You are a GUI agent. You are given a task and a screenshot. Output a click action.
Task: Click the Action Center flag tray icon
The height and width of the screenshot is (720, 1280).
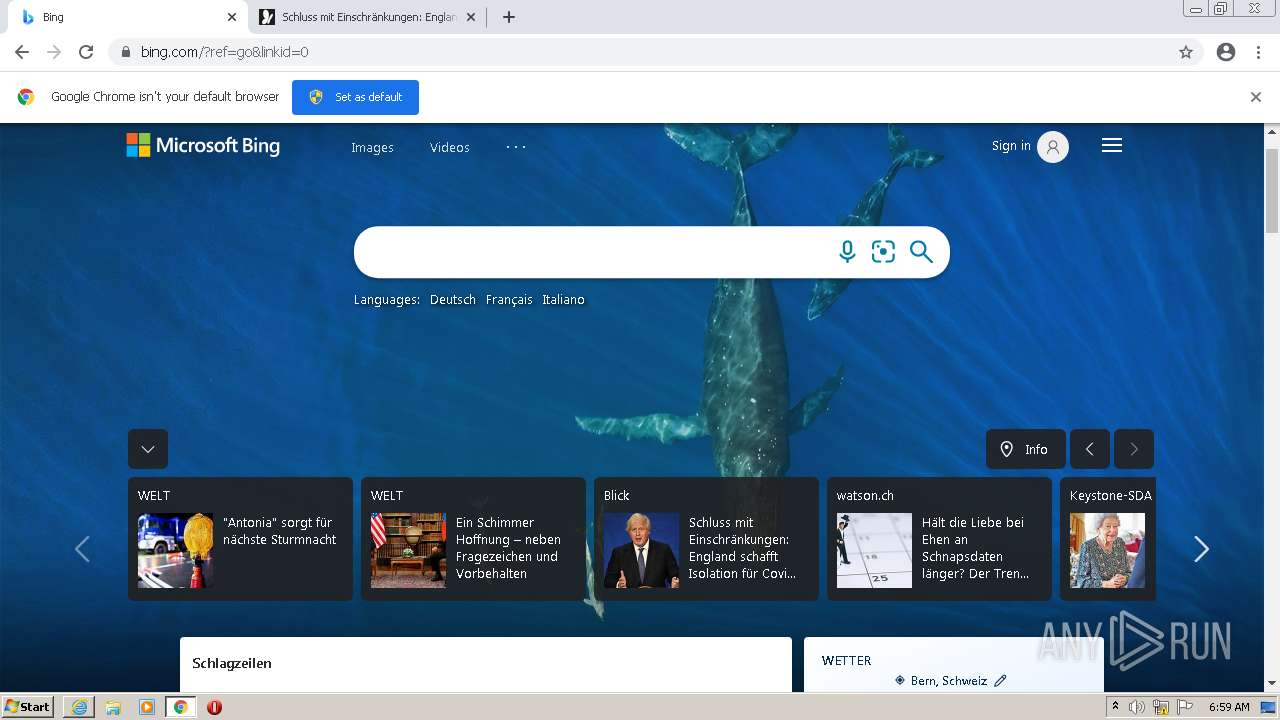1185,707
